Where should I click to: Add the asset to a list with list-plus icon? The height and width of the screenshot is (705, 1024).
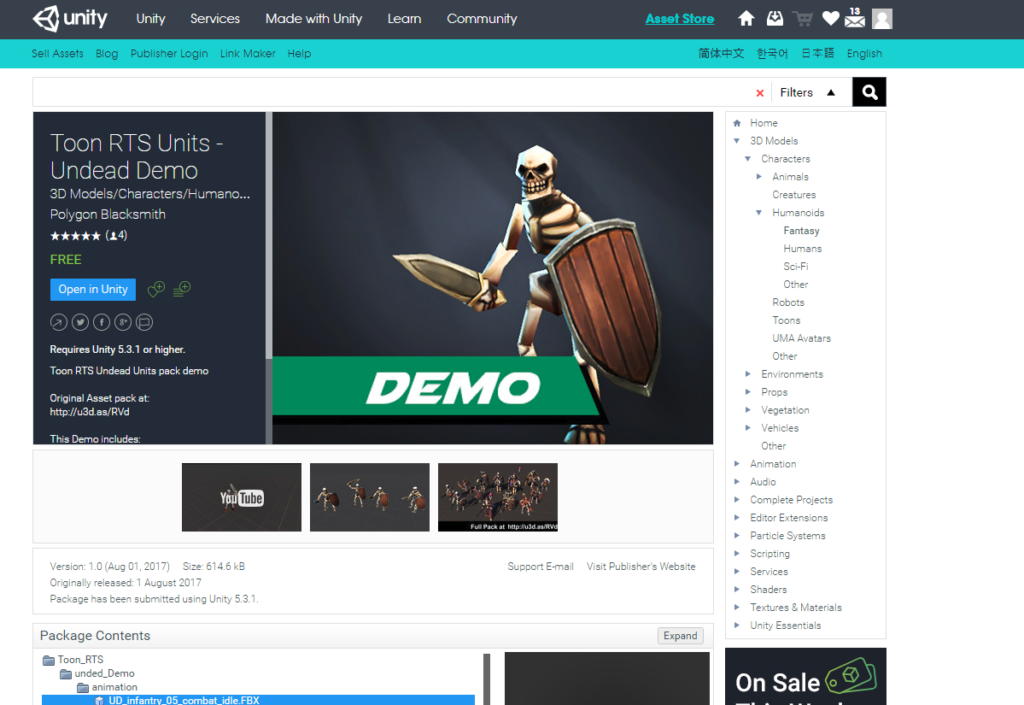[182, 289]
